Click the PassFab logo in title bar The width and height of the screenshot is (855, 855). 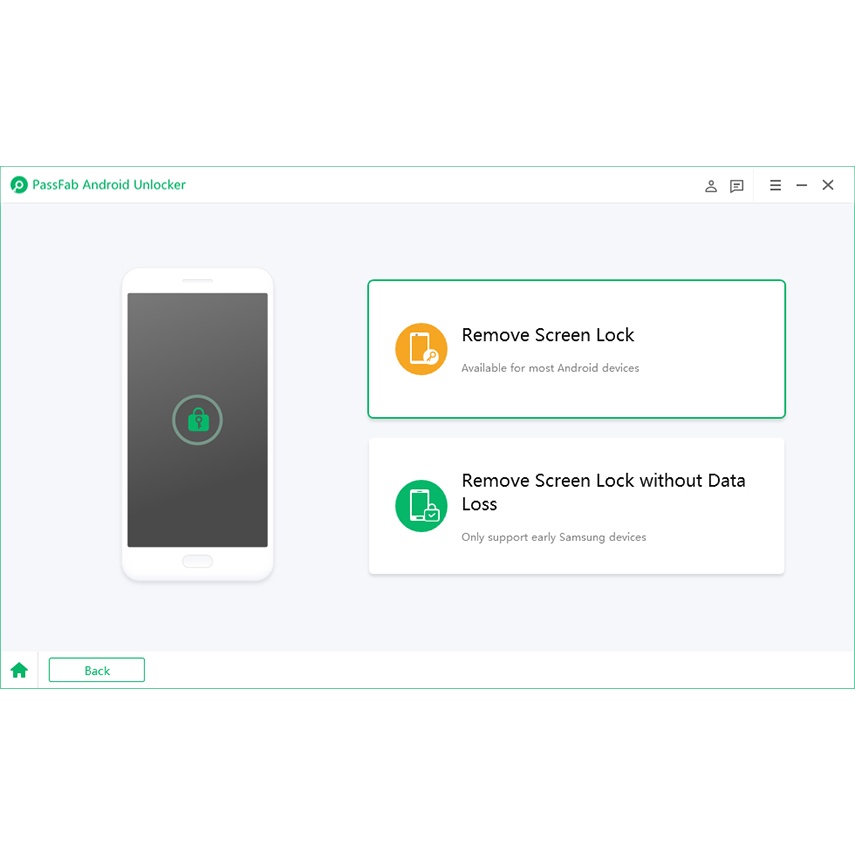click(19, 185)
